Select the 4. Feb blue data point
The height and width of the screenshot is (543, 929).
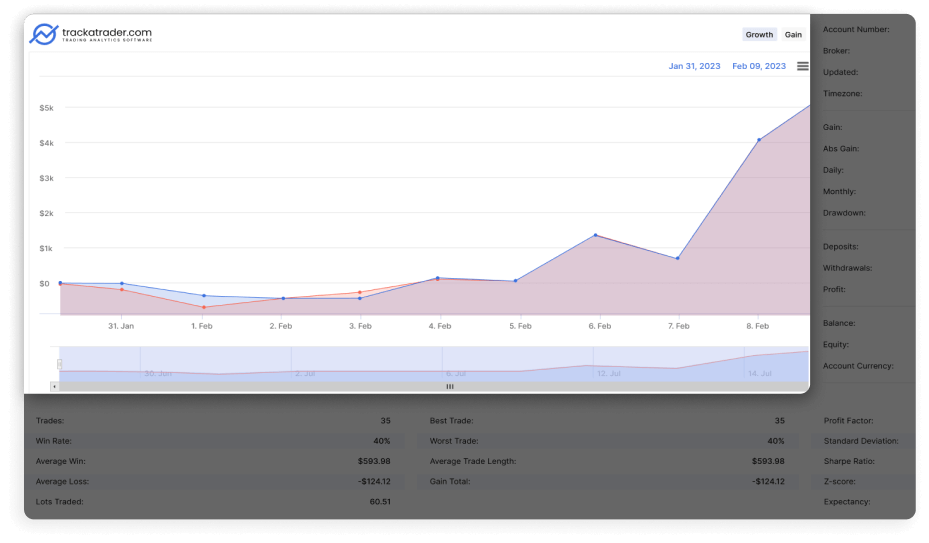point(437,278)
